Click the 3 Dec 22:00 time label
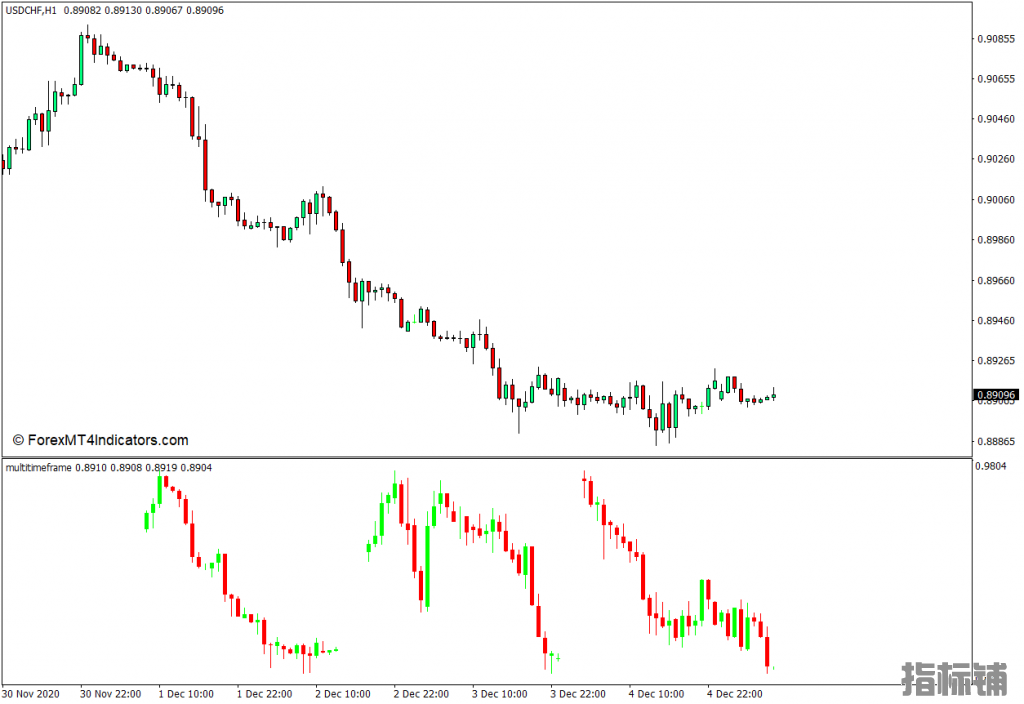 click(578, 693)
